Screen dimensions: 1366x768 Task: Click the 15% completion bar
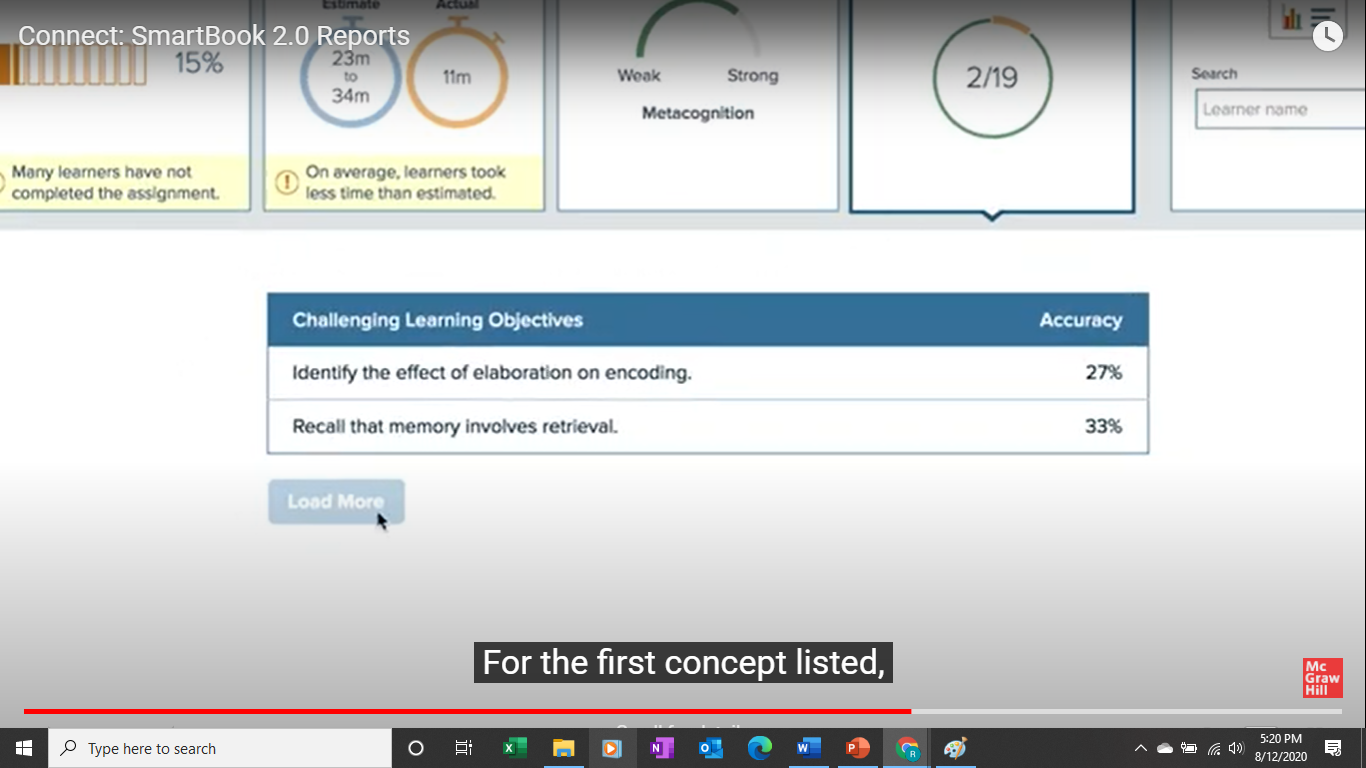73,65
